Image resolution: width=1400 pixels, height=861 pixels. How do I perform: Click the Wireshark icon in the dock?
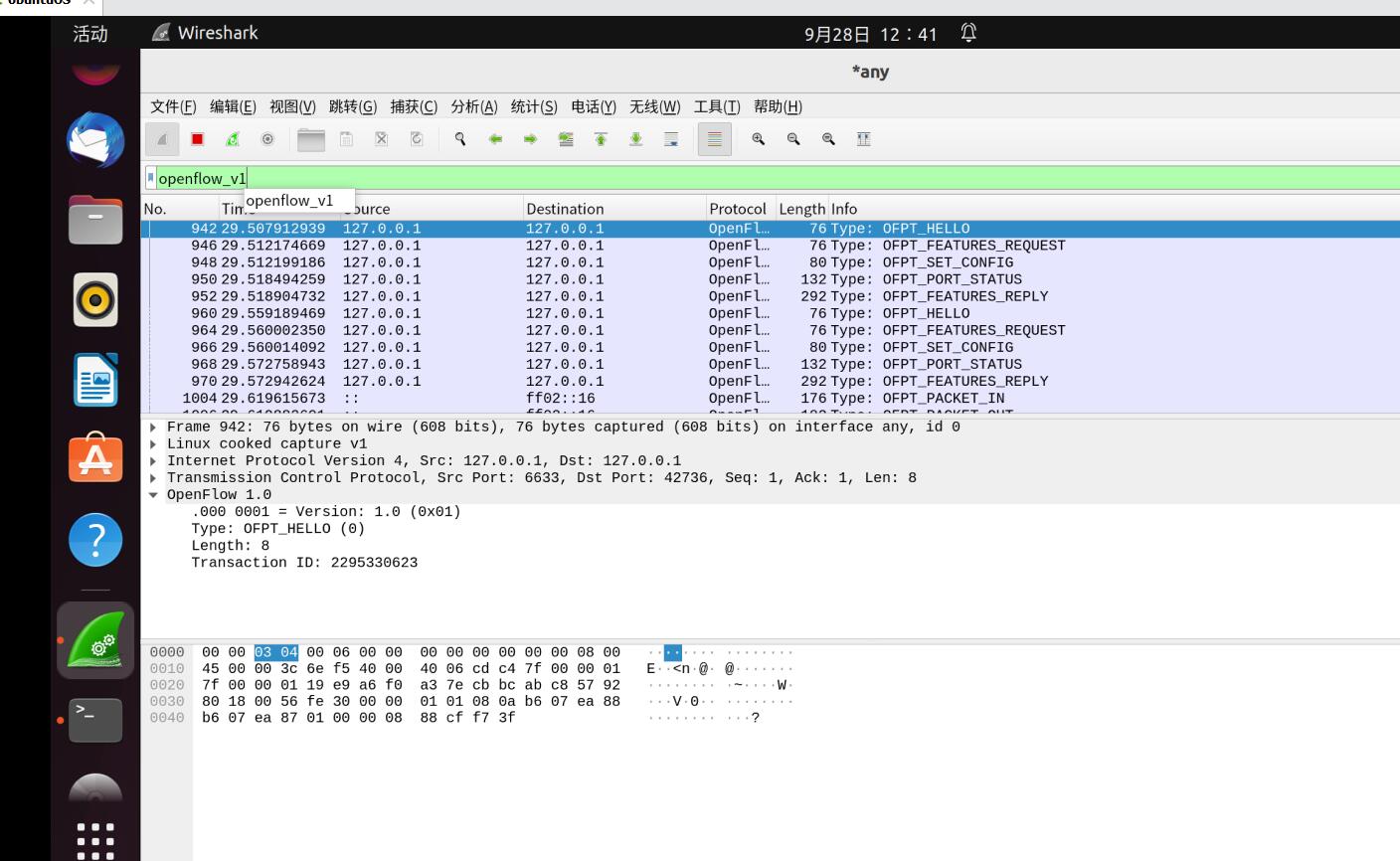[x=95, y=639]
